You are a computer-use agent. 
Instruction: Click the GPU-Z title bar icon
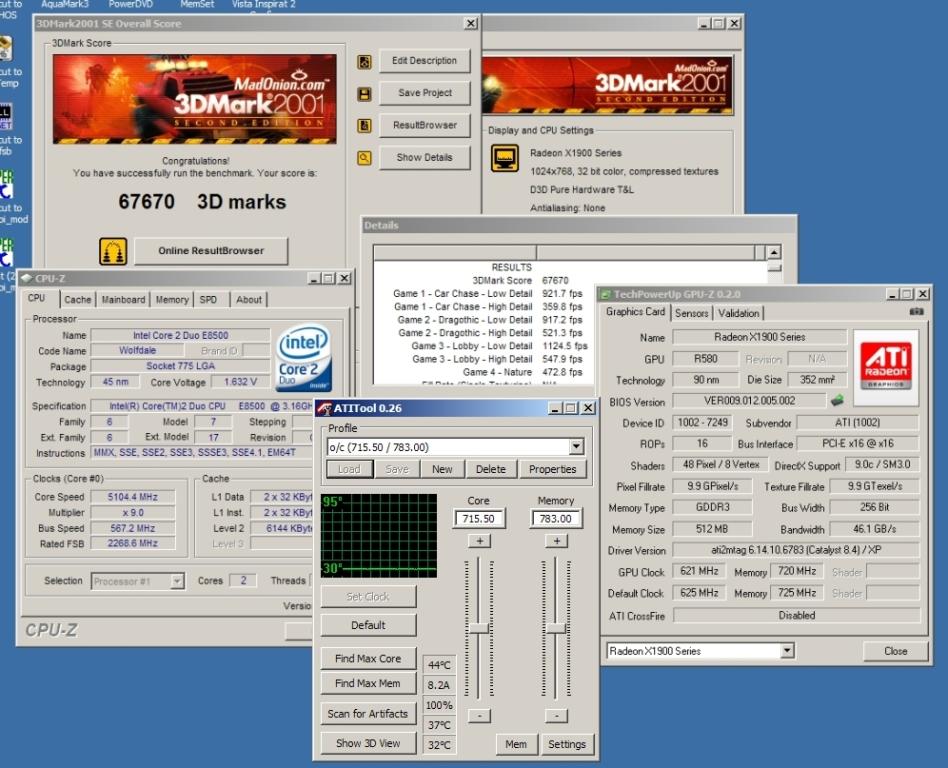(x=606, y=295)
